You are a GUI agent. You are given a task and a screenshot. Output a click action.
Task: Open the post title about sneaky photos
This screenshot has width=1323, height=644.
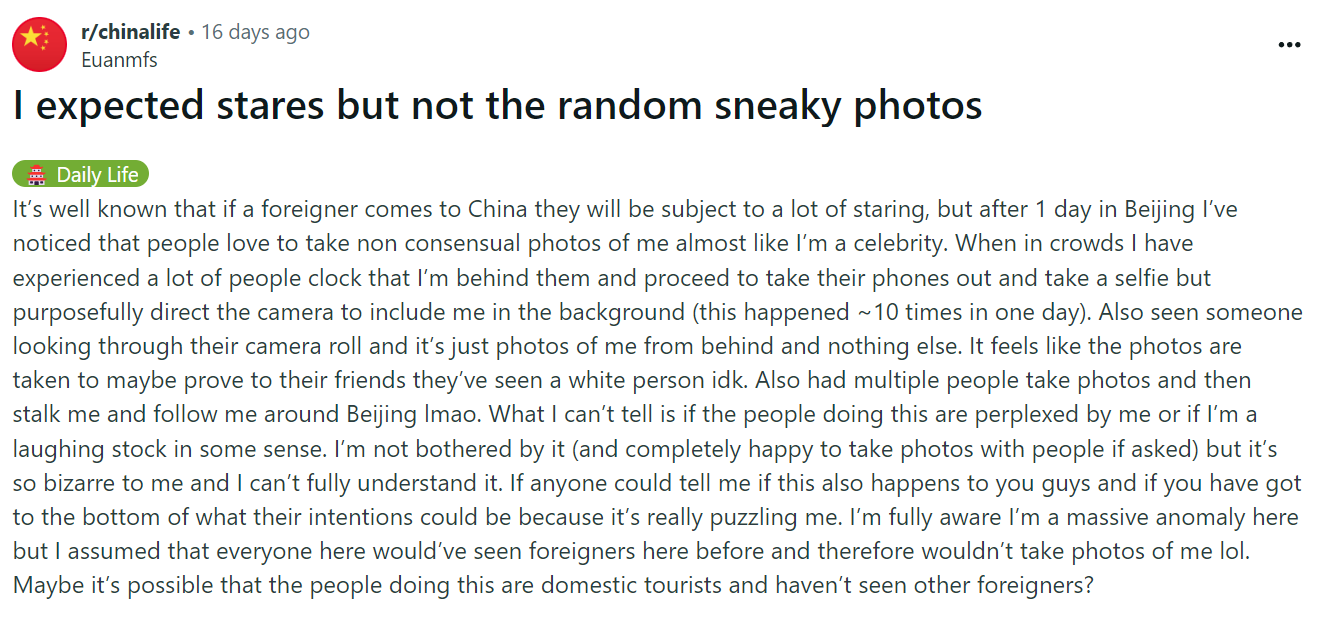(497, 106)
